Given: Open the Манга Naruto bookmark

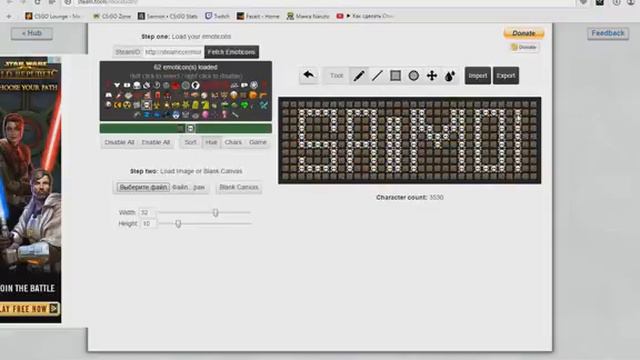Looking at the screenshot, I should coord(308,16).
